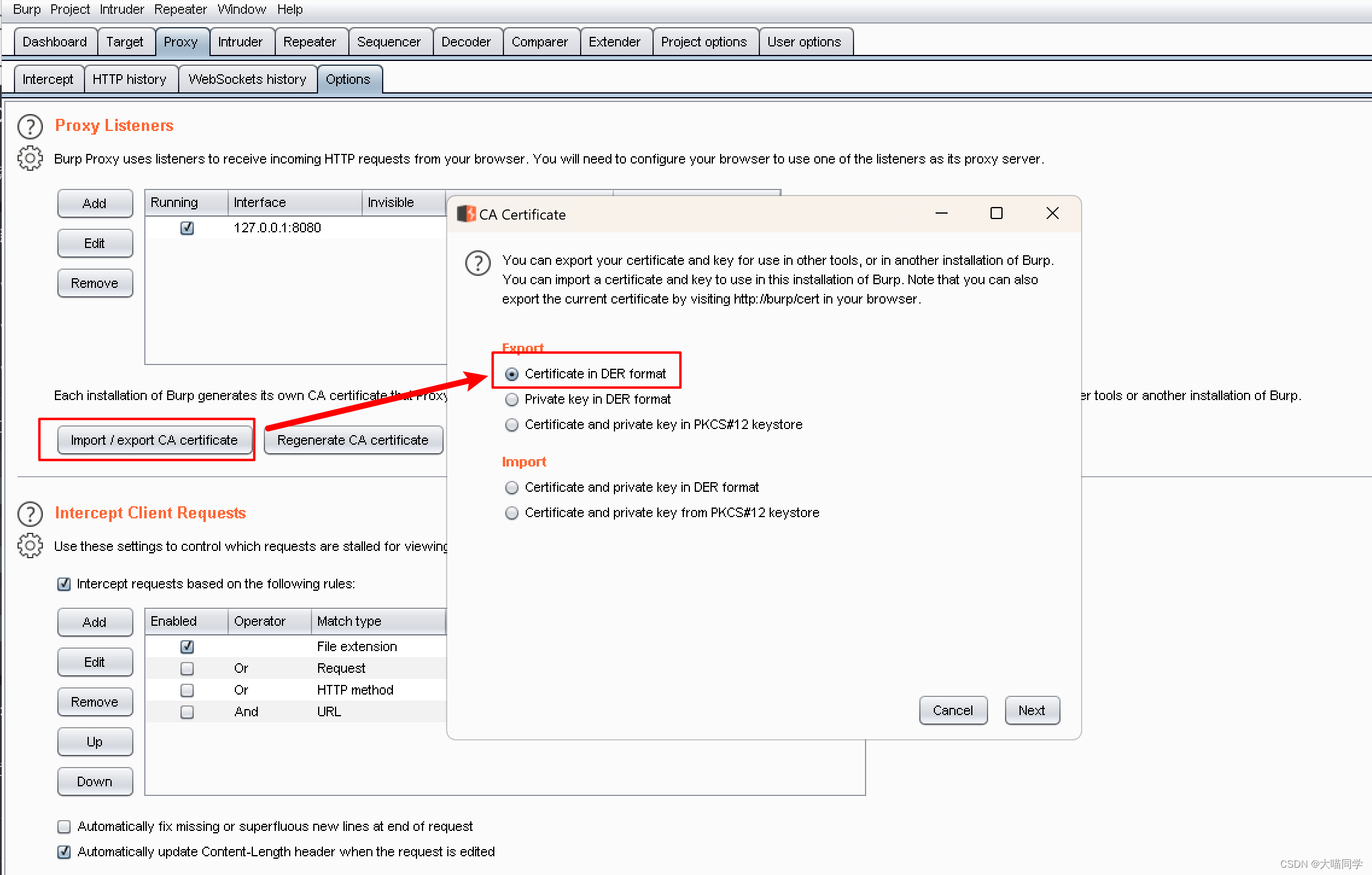Screen dimensions: 1372x875
Task: Open the Project menu
Action: (x=70, y=9)
